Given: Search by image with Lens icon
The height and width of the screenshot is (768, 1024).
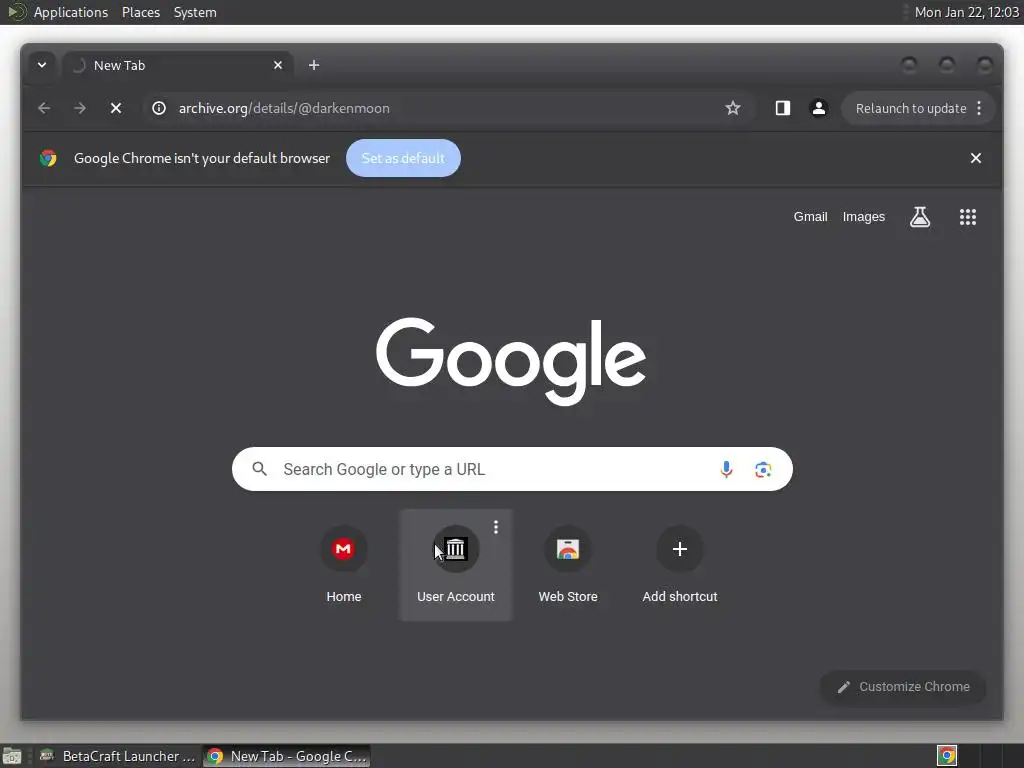Looking at the screenshot, I should coord(763,469).
